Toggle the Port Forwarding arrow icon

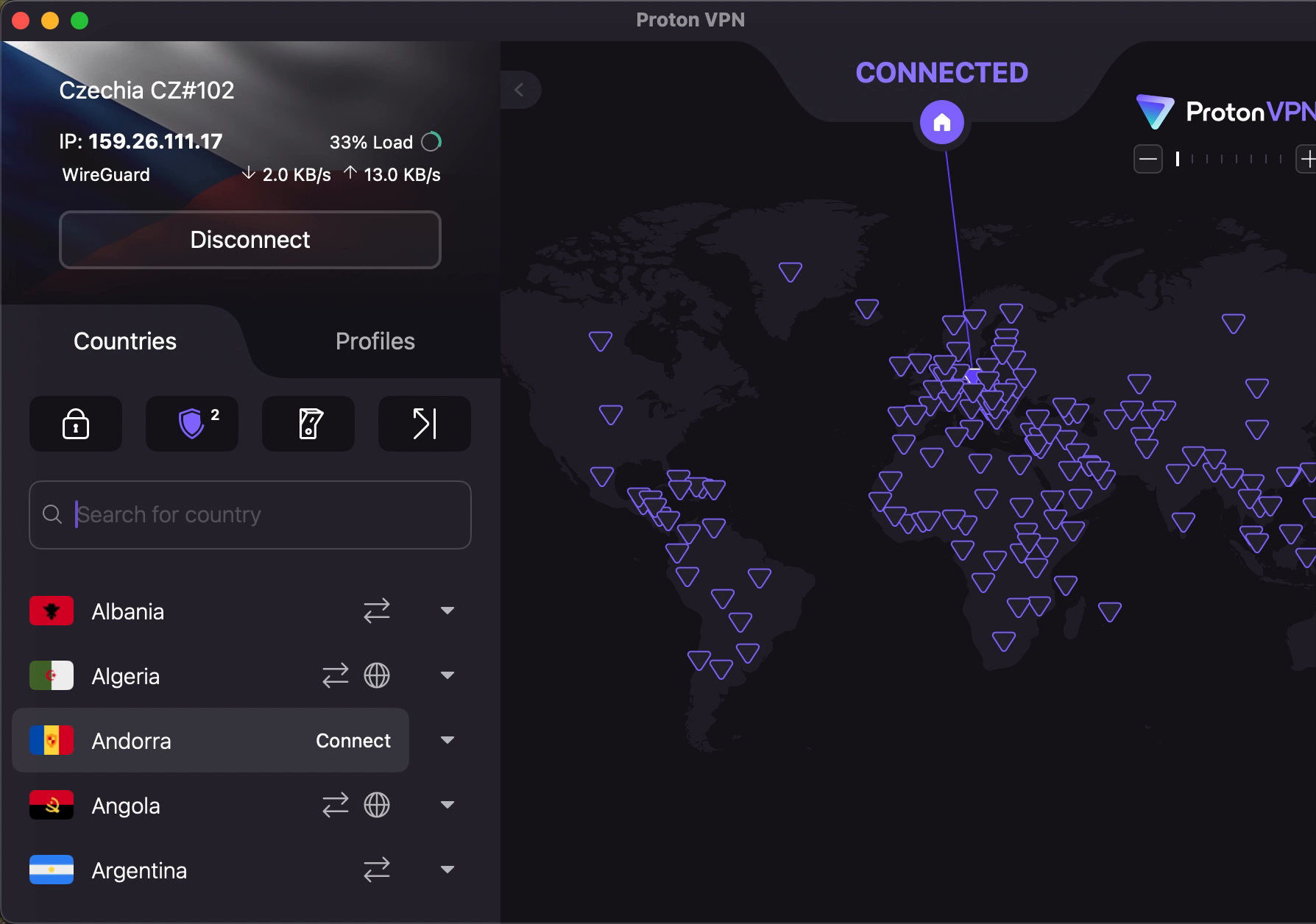click(425, 424)
